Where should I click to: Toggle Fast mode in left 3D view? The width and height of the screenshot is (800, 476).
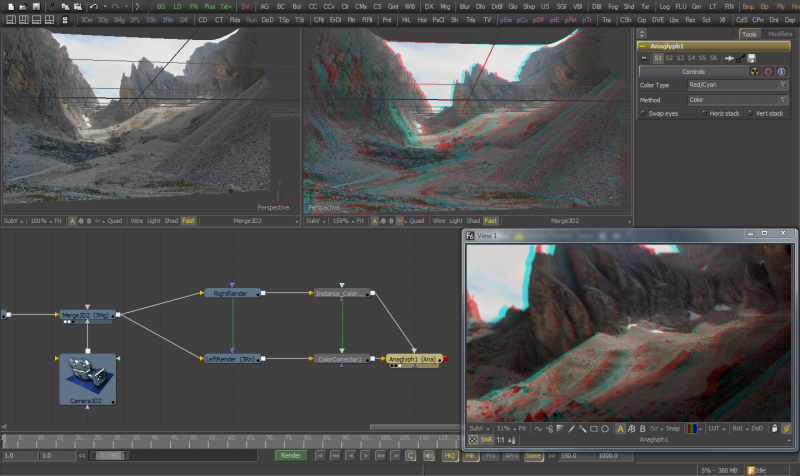coord(188,221)
